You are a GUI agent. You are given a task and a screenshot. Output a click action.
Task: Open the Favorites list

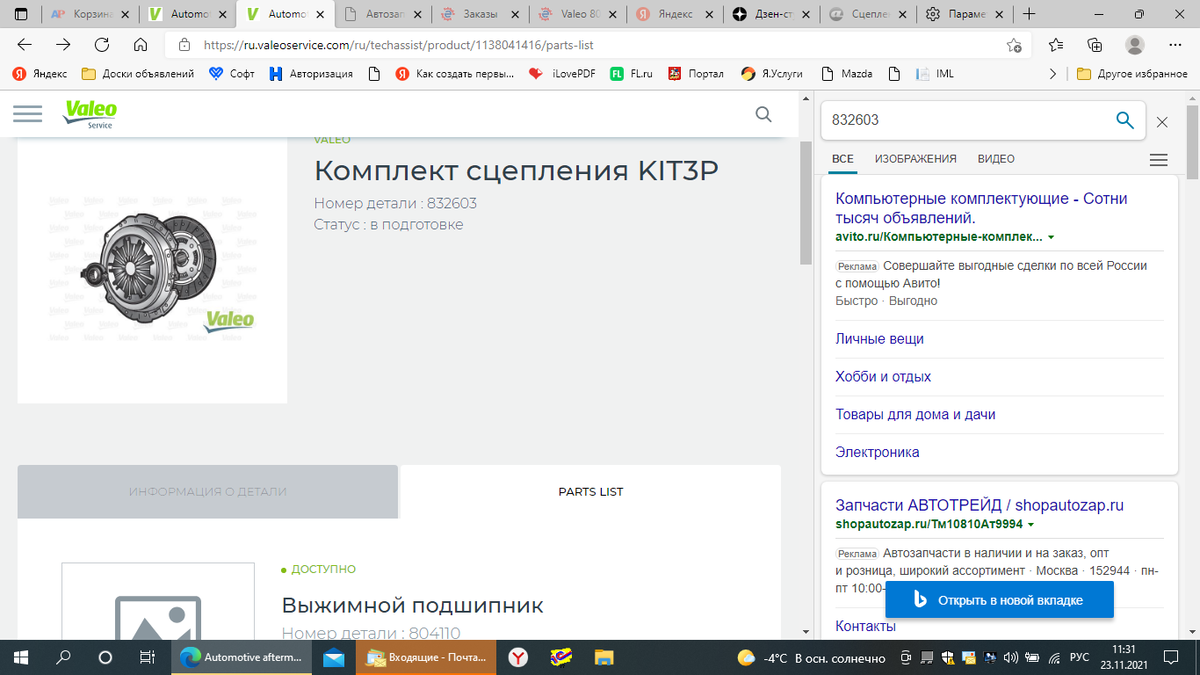pyautogui.click(x=1057, y=45)
